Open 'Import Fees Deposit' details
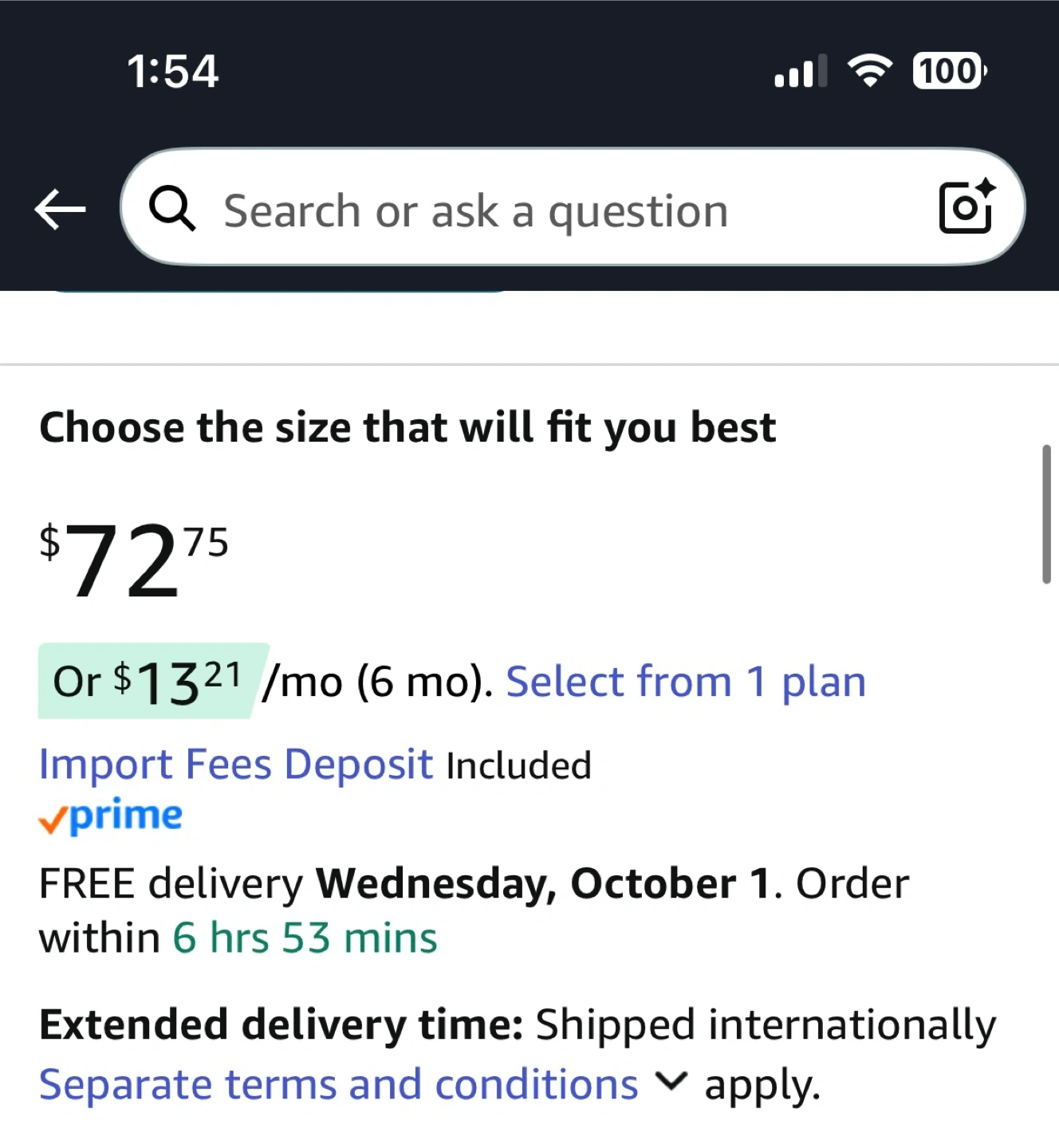 tap(236, 765)
